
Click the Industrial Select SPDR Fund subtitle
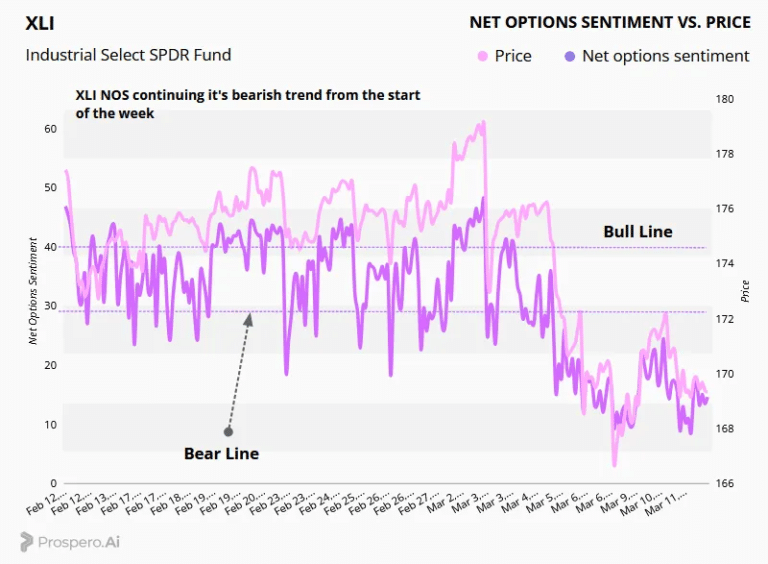coord(128,55)
